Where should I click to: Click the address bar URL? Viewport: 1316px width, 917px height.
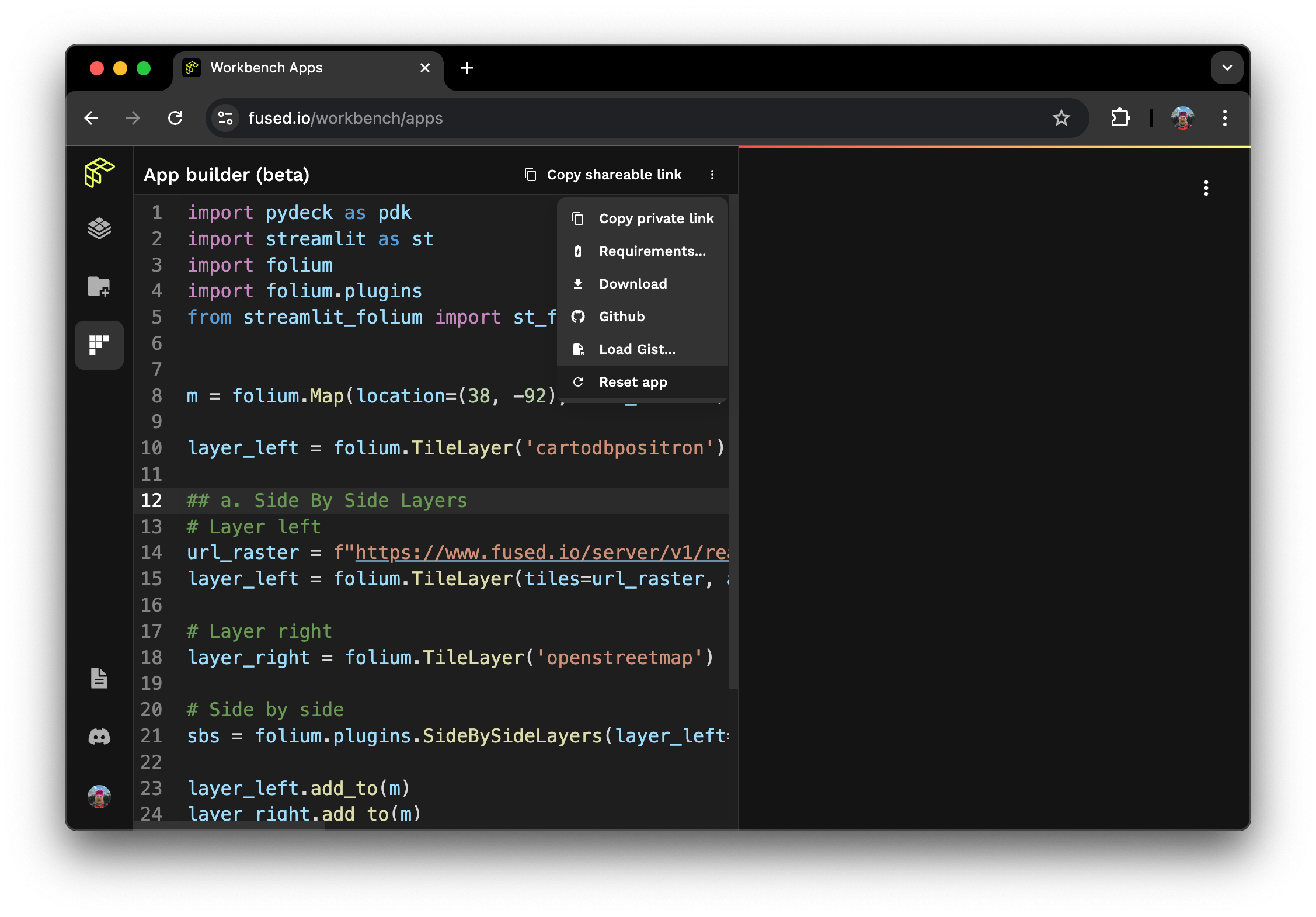coord(346,118)
